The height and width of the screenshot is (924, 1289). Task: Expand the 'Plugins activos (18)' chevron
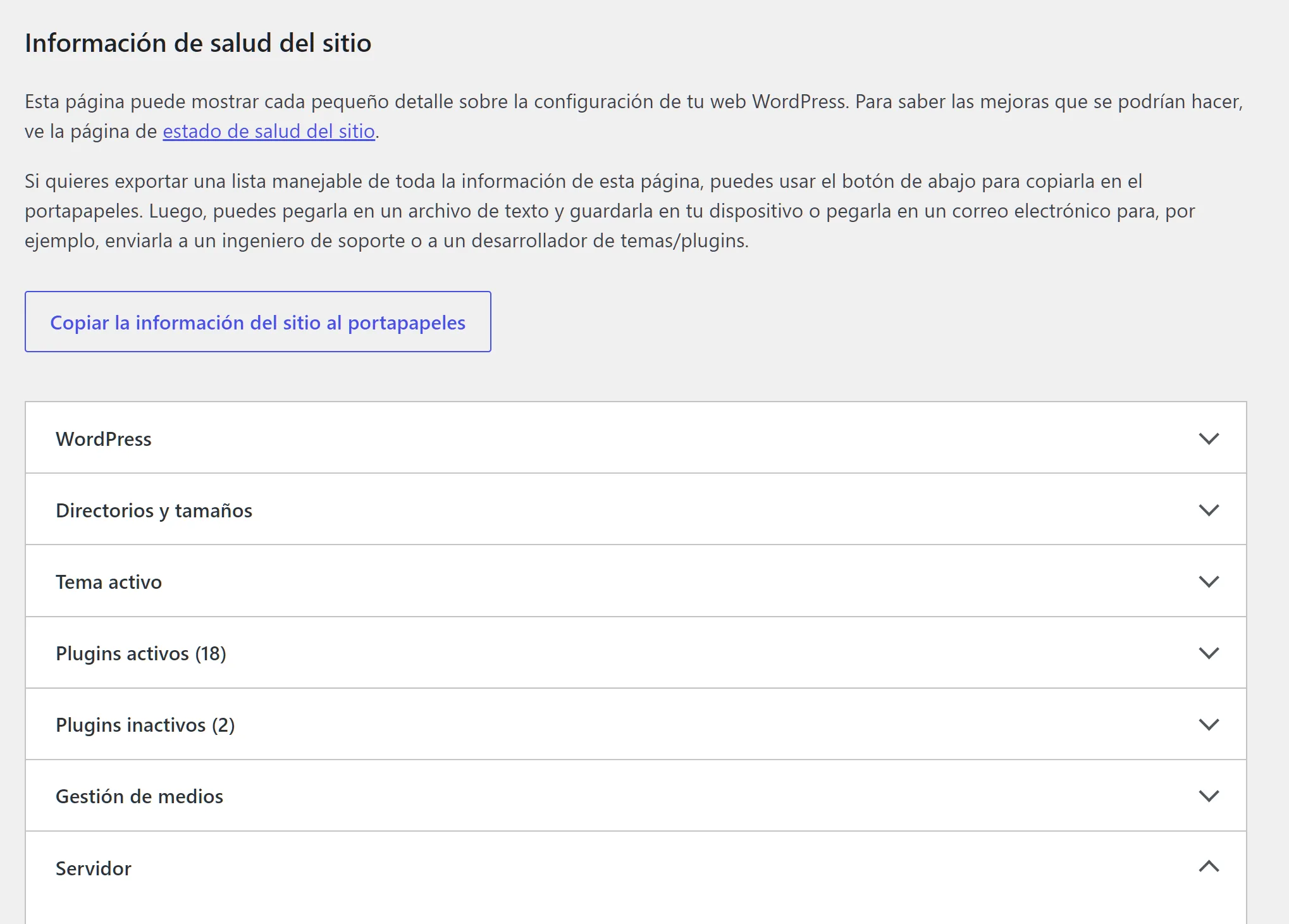coord(1209,653)
